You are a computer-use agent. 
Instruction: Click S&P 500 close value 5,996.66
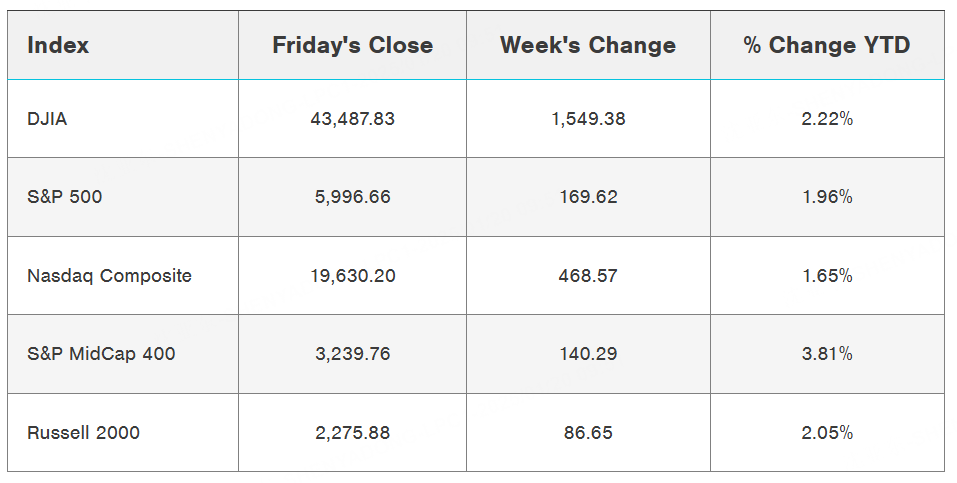pyautogui.click(x=352, y=197)
